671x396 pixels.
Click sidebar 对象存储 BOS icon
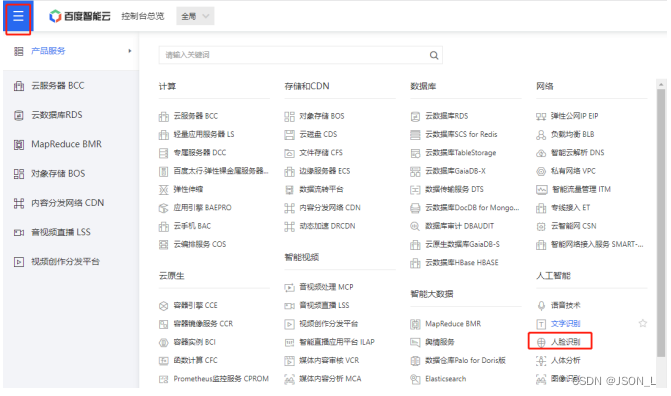19,174
